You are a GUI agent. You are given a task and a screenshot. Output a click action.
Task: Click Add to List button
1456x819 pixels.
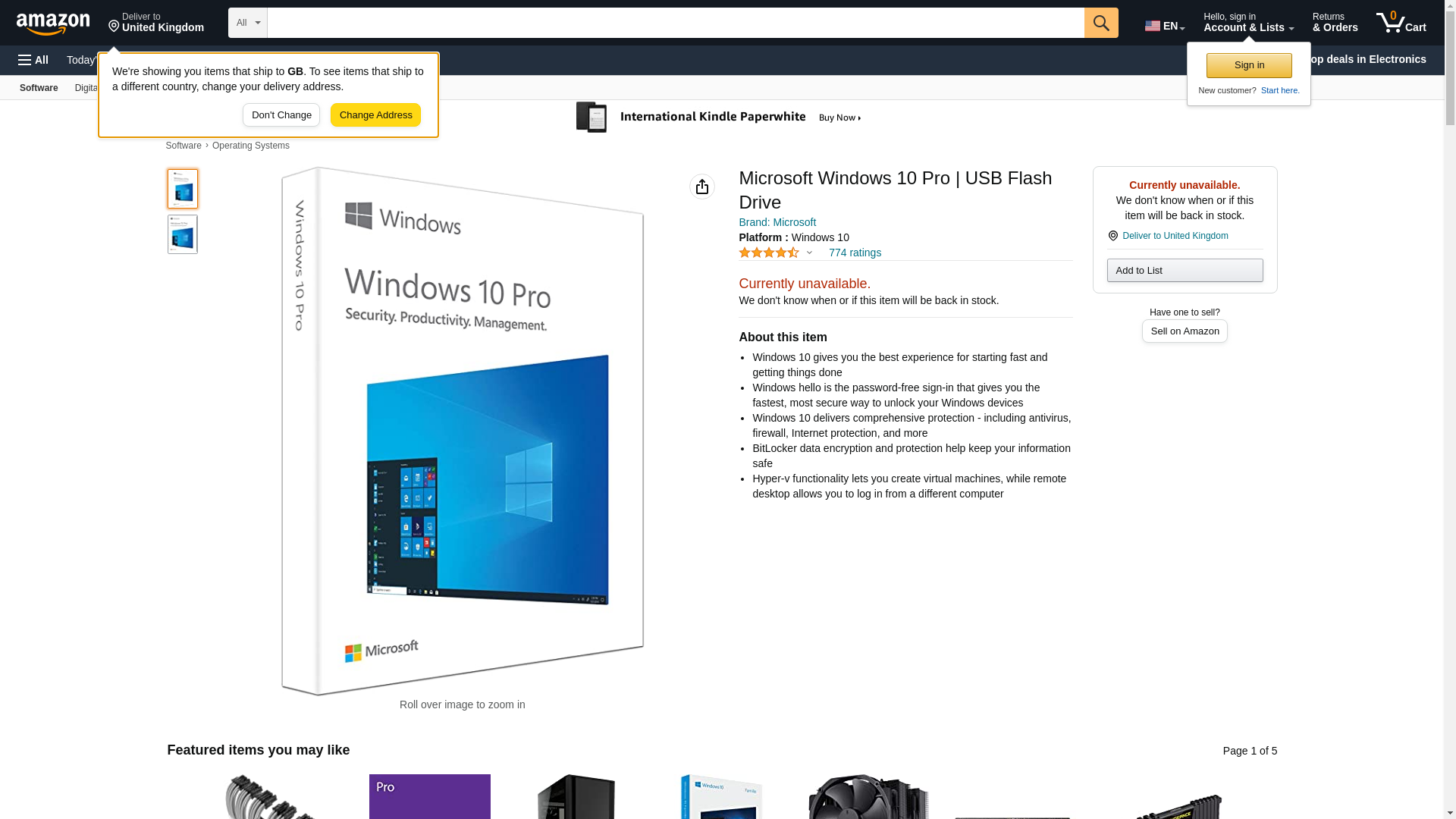click(x=1185, y=271)
